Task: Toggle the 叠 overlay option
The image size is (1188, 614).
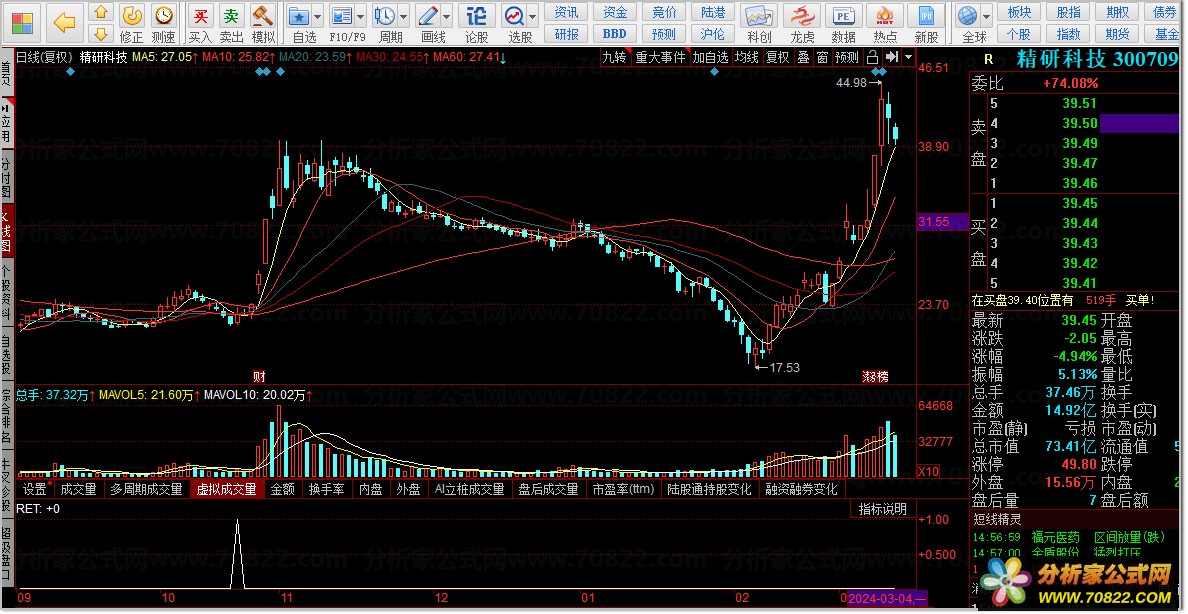Action: pos(803,57)
